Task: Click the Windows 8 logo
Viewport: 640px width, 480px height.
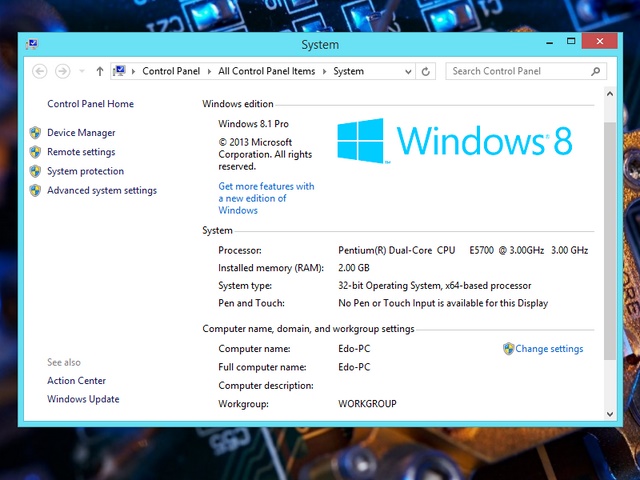Action: pyautogui.click(x=455, y=141)
